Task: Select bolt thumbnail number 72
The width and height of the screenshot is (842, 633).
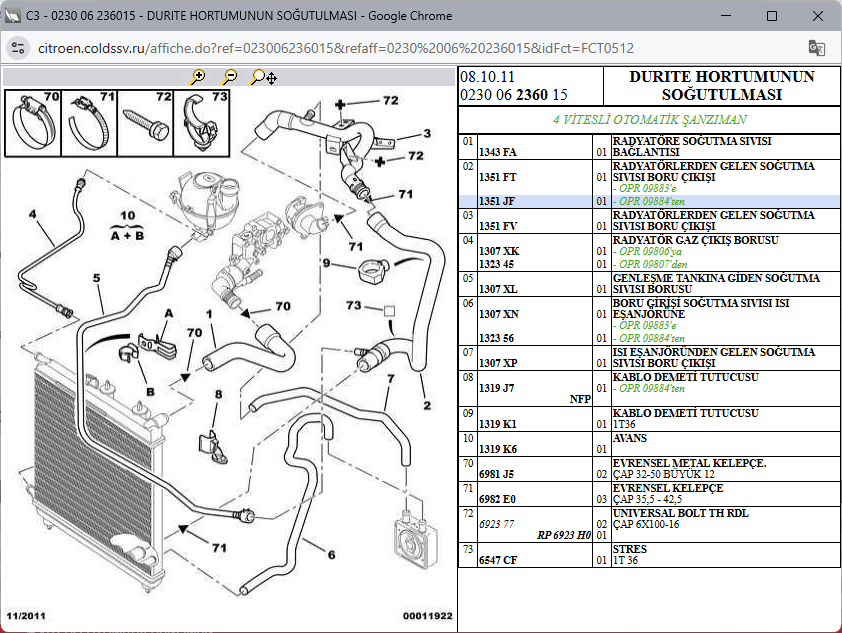Action: click(146, 123)
